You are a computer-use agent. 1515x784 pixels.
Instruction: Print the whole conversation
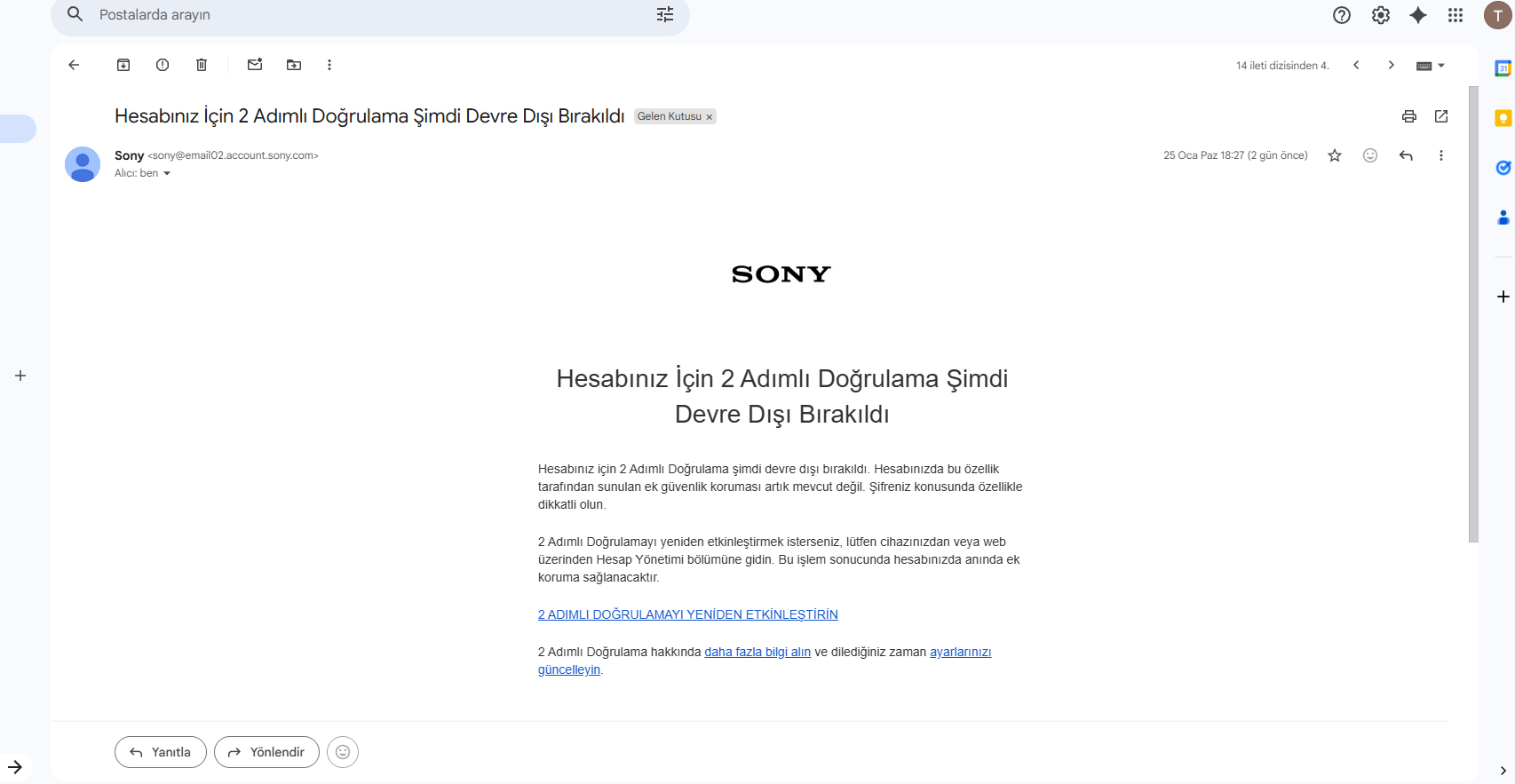[1409, 116]
